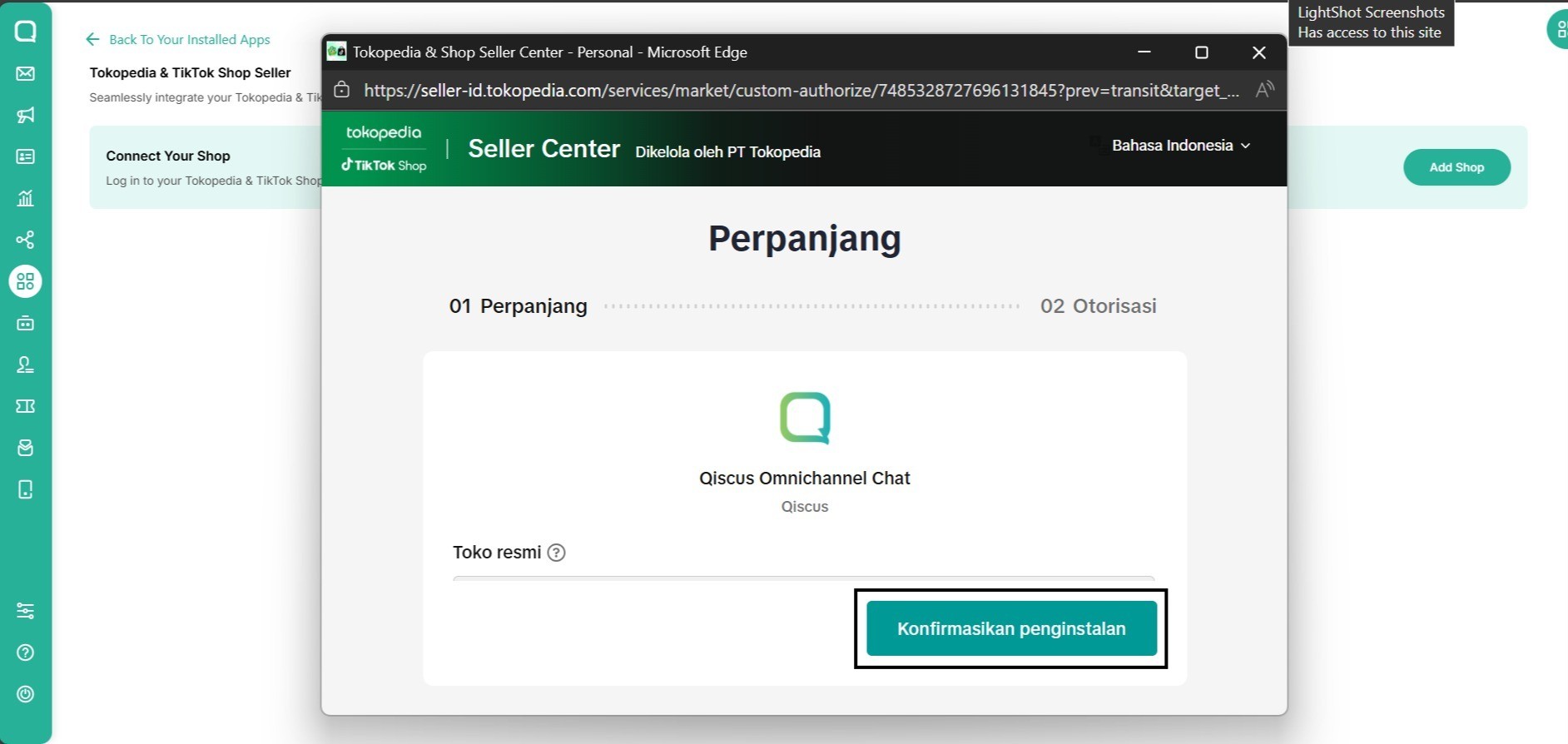Click the seller-id.tokopedia.com URL in address bar
Screen dimensions: 1568x744
pyautogui.click(x=801, y=90)
